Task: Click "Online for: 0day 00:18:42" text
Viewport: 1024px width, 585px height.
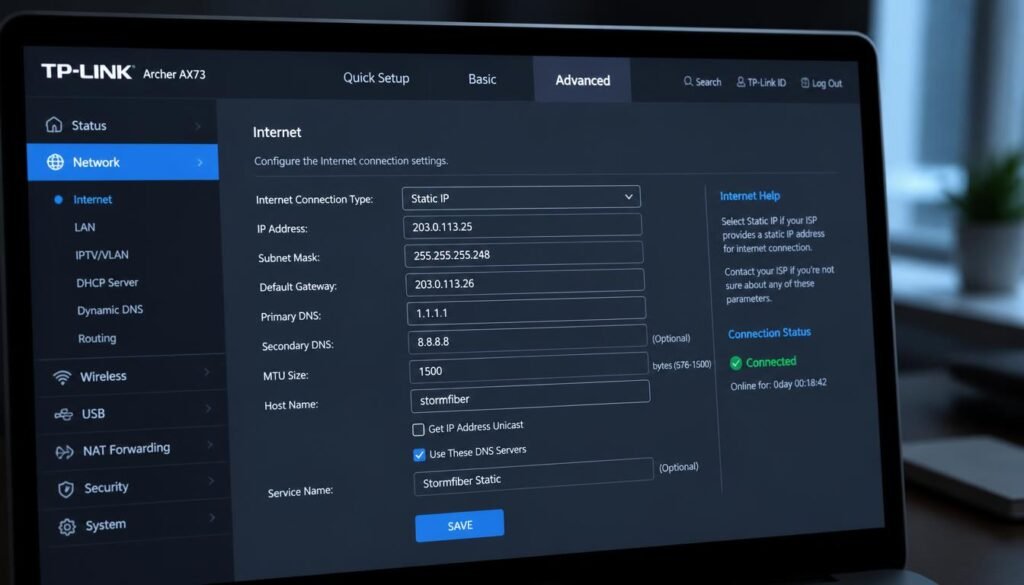Action: [778, 385]
